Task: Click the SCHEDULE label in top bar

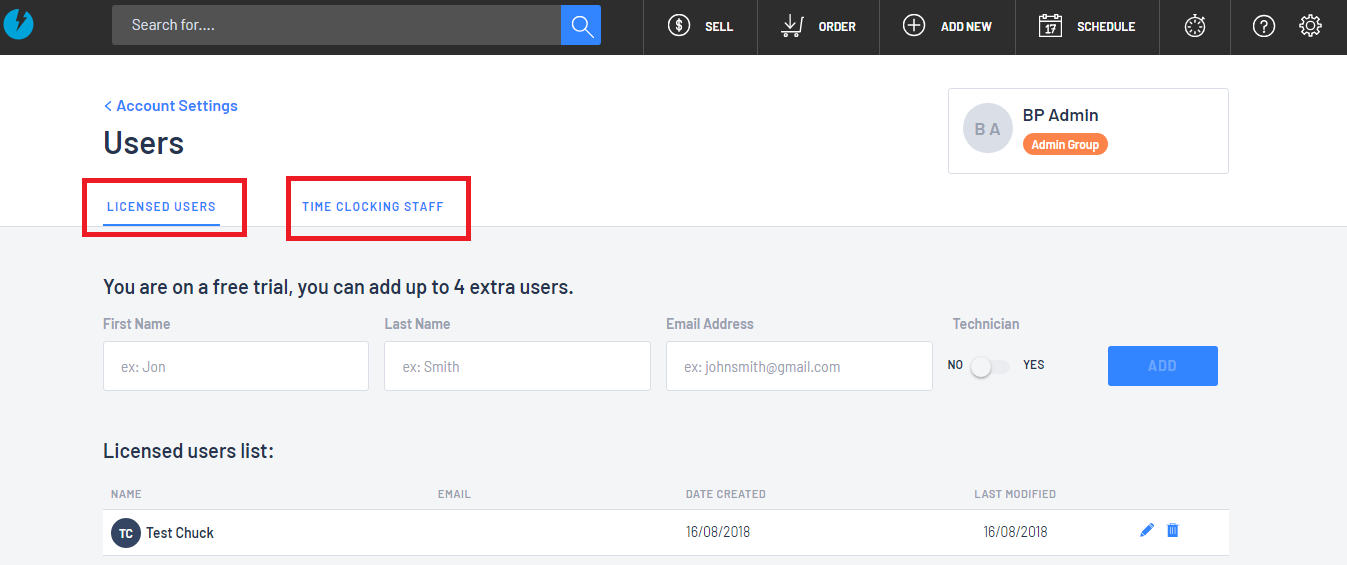Action: tap(1106, 27)
